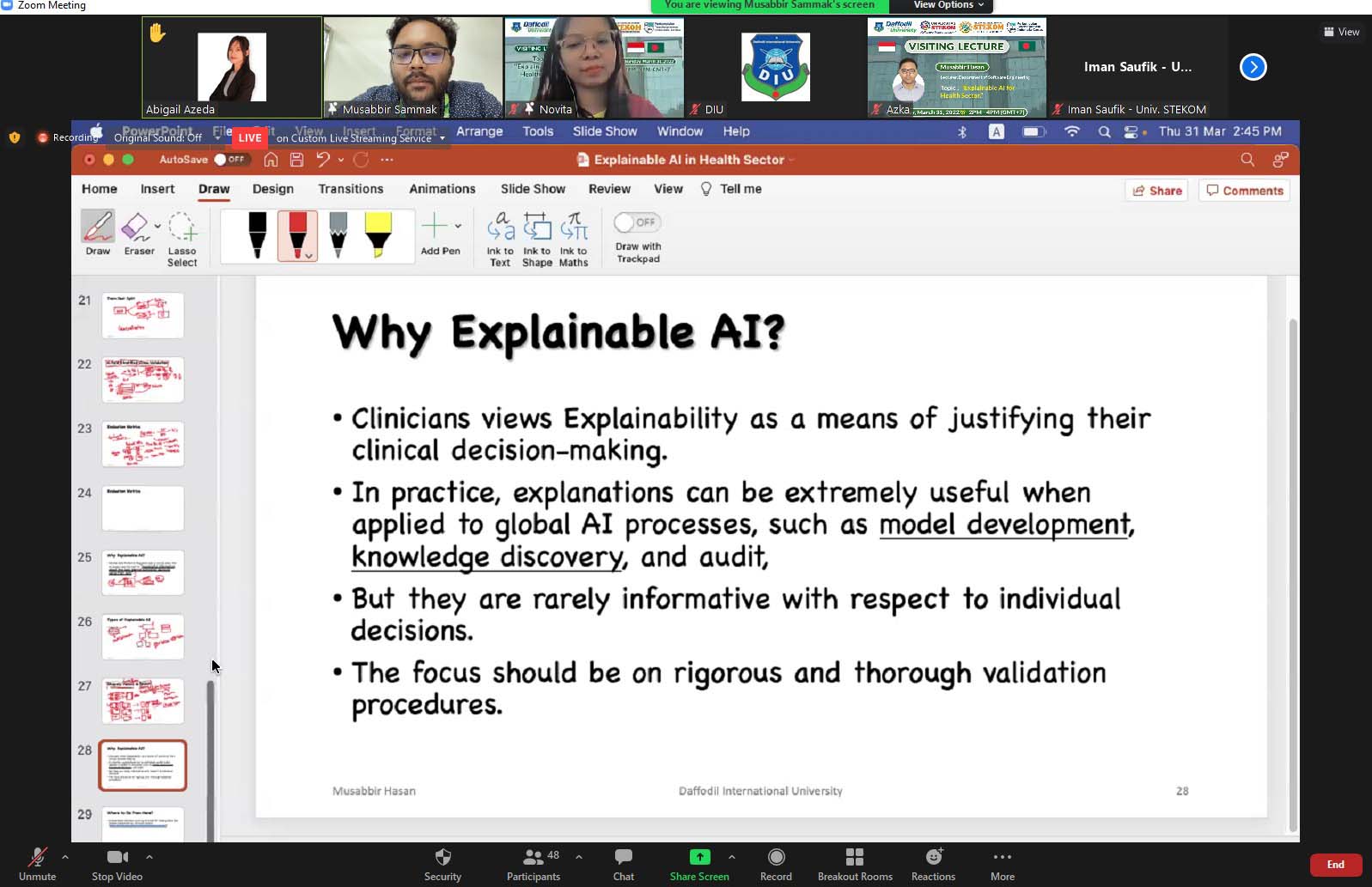The width and height of the screenshot is (1372, 887).
Task: Click the red End meeting button
Action: click(1336, 865)
